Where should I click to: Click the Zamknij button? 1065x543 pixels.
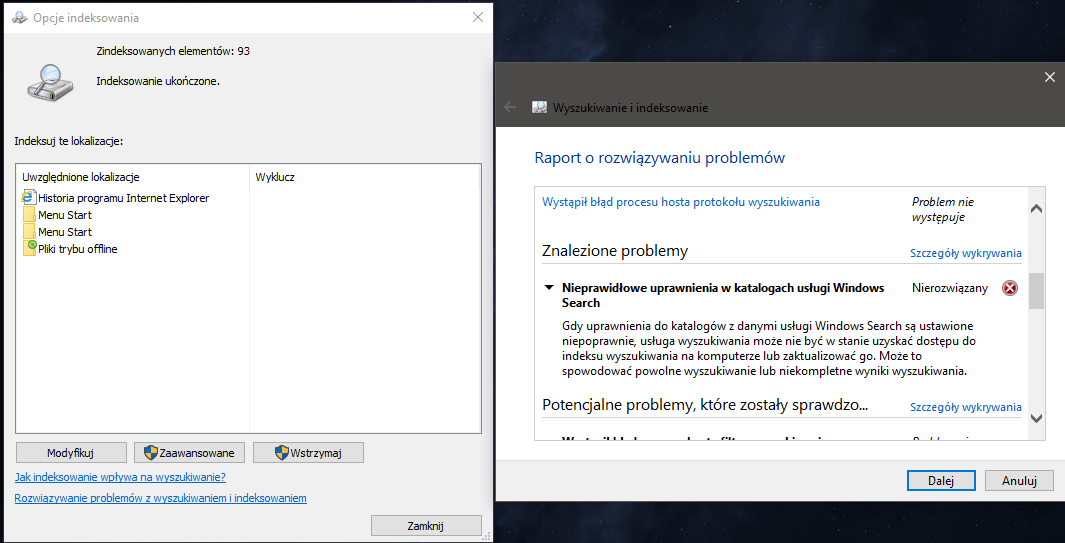[426, 525]
